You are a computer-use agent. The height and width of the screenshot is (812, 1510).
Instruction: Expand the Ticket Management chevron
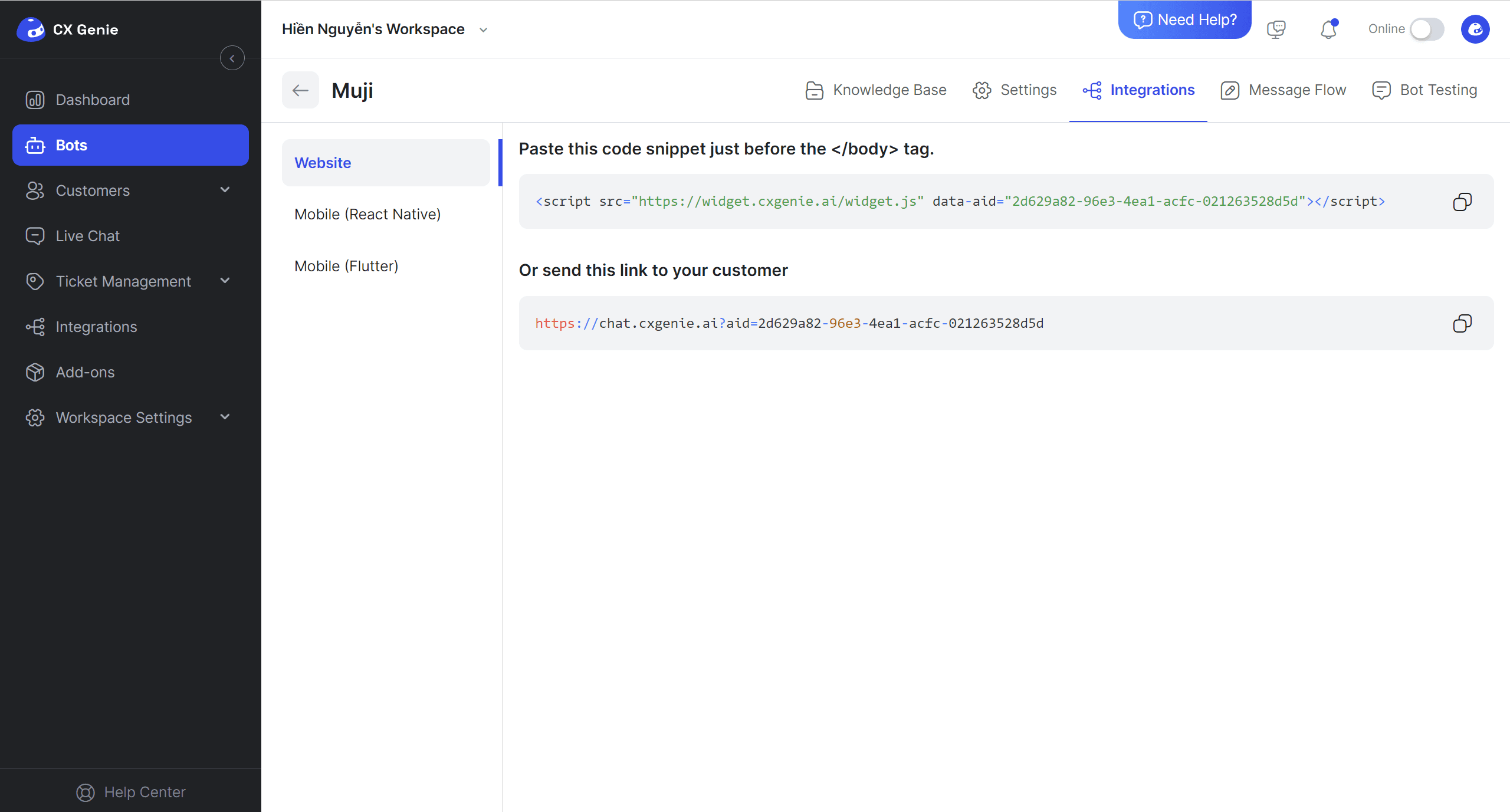click(225, 281)
